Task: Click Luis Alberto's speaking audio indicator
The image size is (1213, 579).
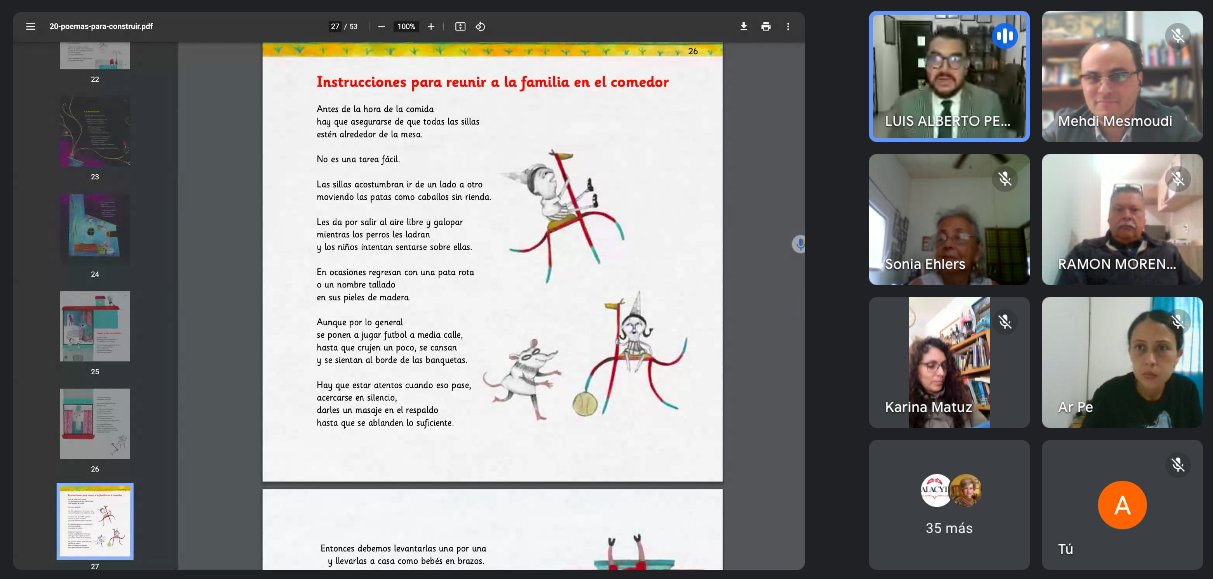Action: 1004,37
